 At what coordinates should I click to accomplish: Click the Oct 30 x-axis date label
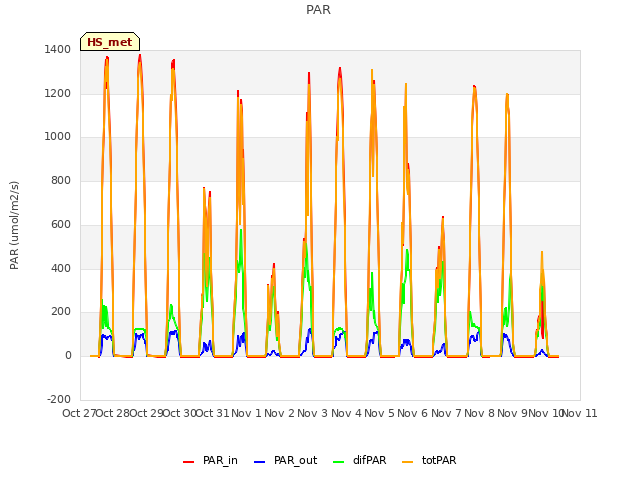pyautogui.click(x=180, y=413)
